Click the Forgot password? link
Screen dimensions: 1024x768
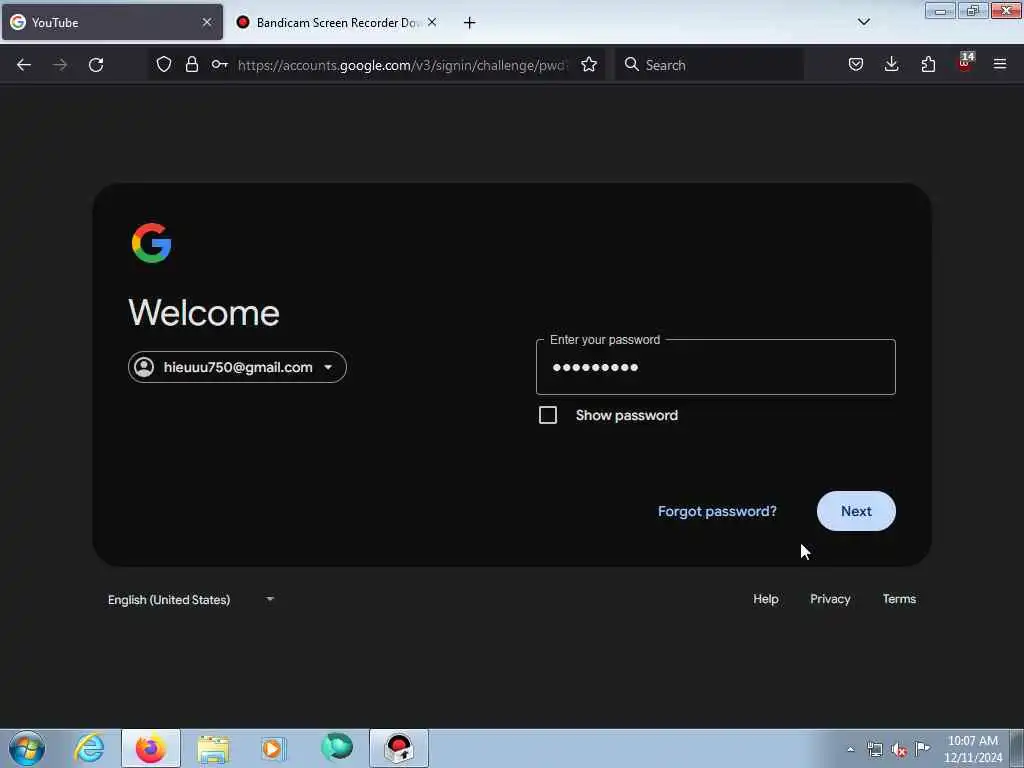coord(717,511)
